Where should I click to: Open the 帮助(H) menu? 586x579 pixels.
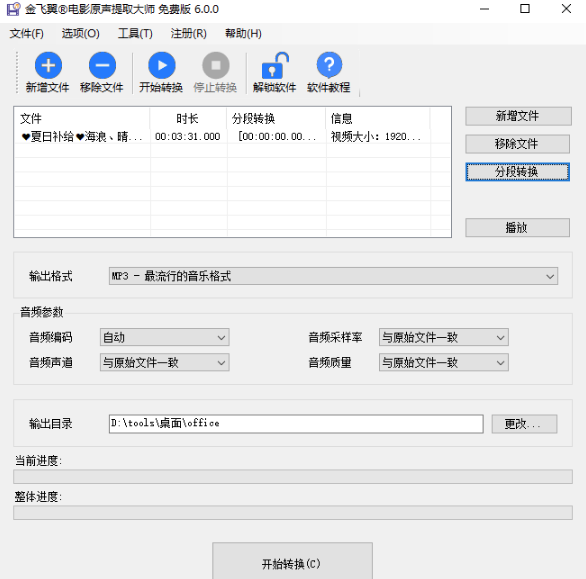tap(243, 34)
